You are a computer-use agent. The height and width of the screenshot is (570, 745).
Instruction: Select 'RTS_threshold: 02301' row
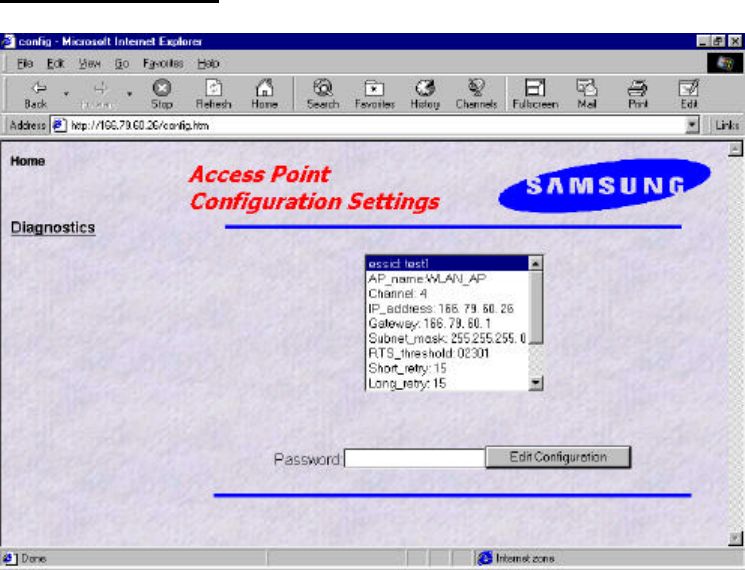(x=447, y=353)
